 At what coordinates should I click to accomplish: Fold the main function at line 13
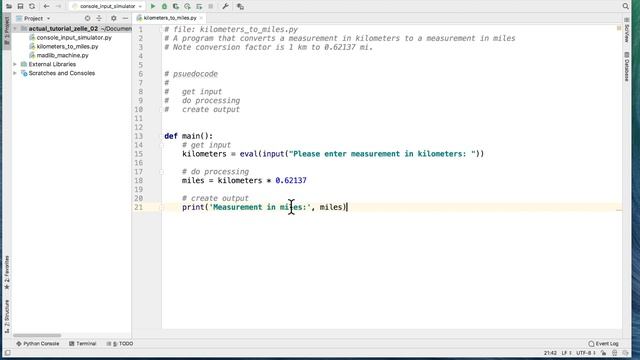point(161,136)
